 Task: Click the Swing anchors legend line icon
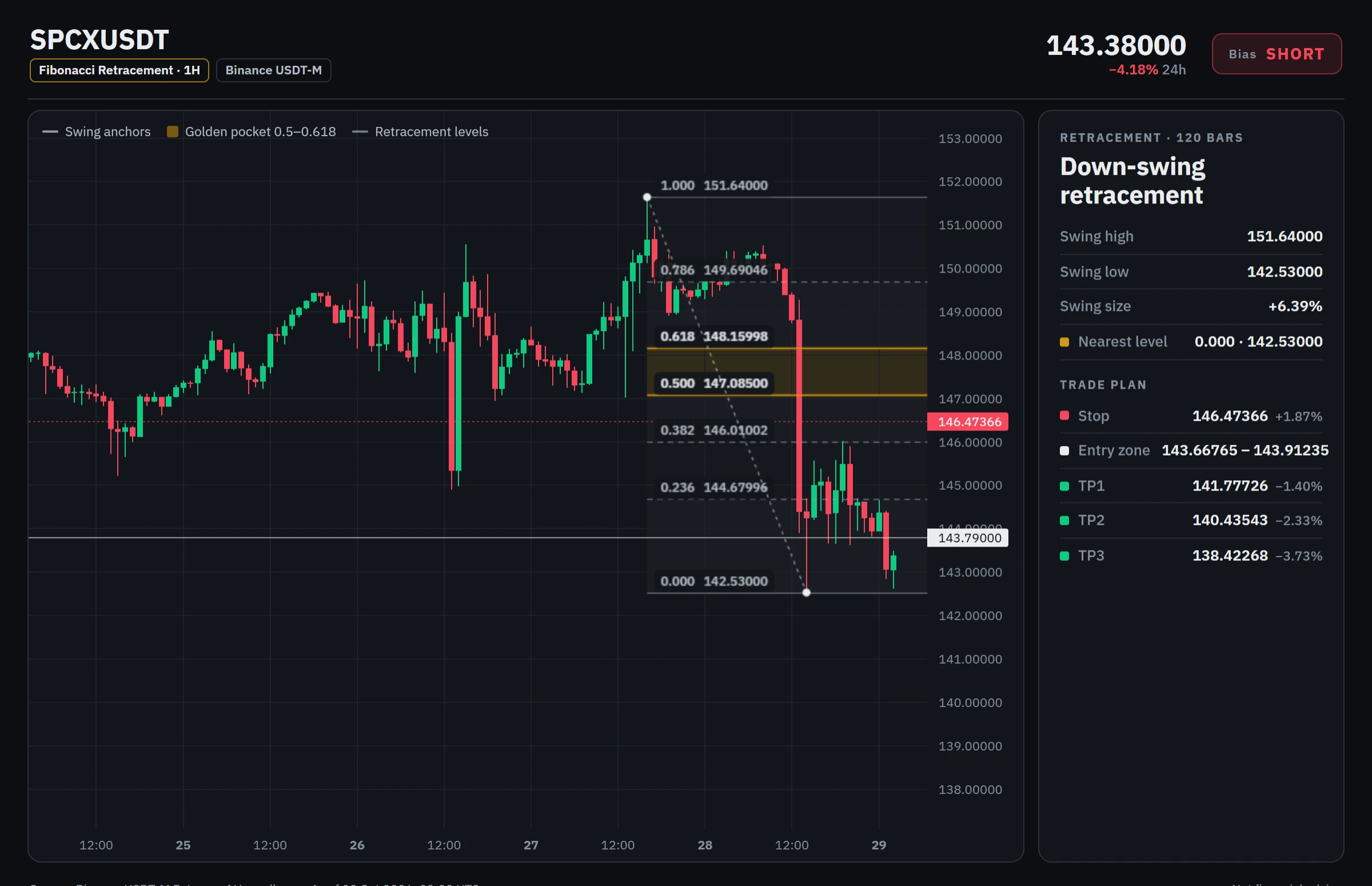(50, 131)
